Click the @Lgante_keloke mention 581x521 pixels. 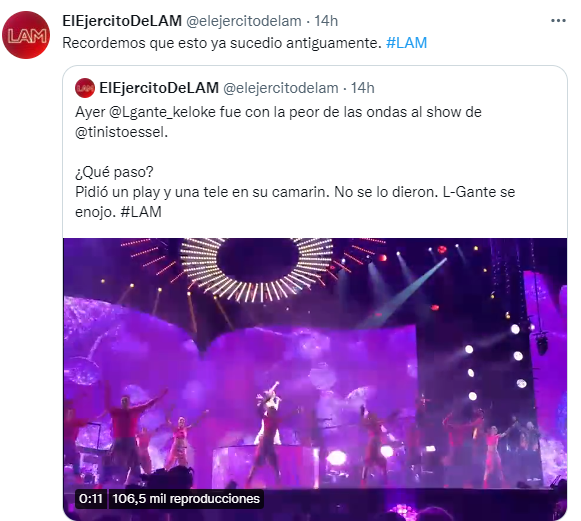tap(162, 112)
